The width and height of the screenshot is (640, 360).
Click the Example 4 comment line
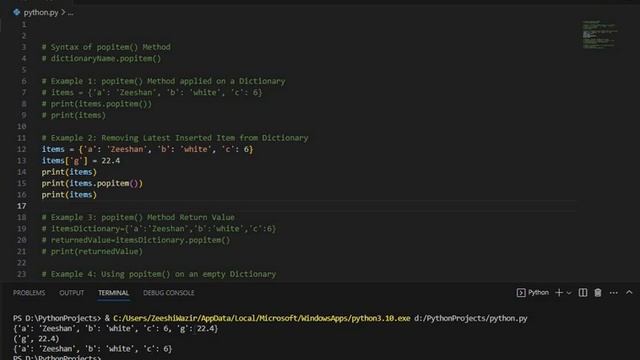(x=159, y=274)
